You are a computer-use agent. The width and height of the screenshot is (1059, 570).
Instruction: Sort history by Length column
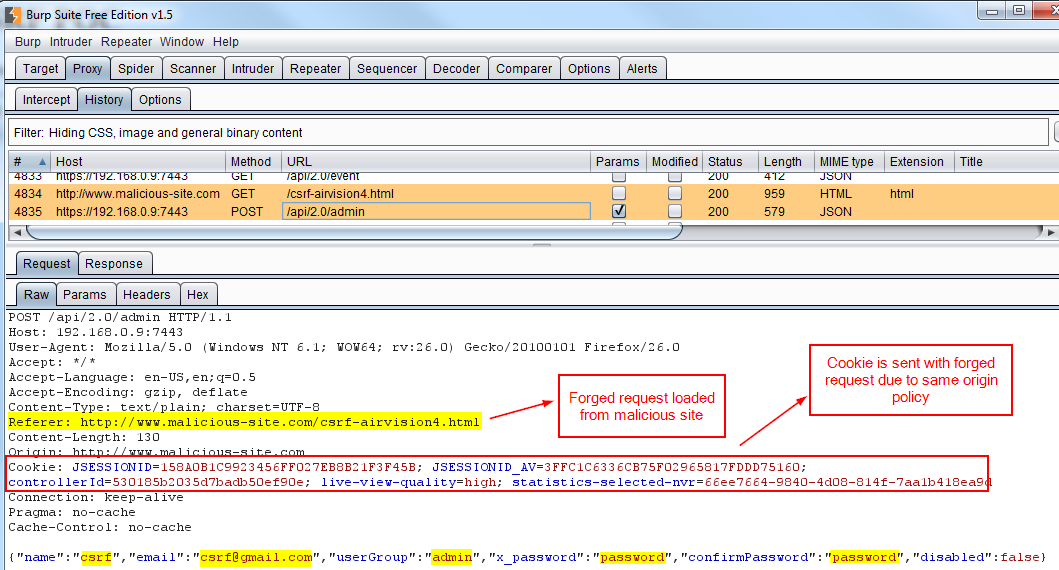click(x=785, y=161)
